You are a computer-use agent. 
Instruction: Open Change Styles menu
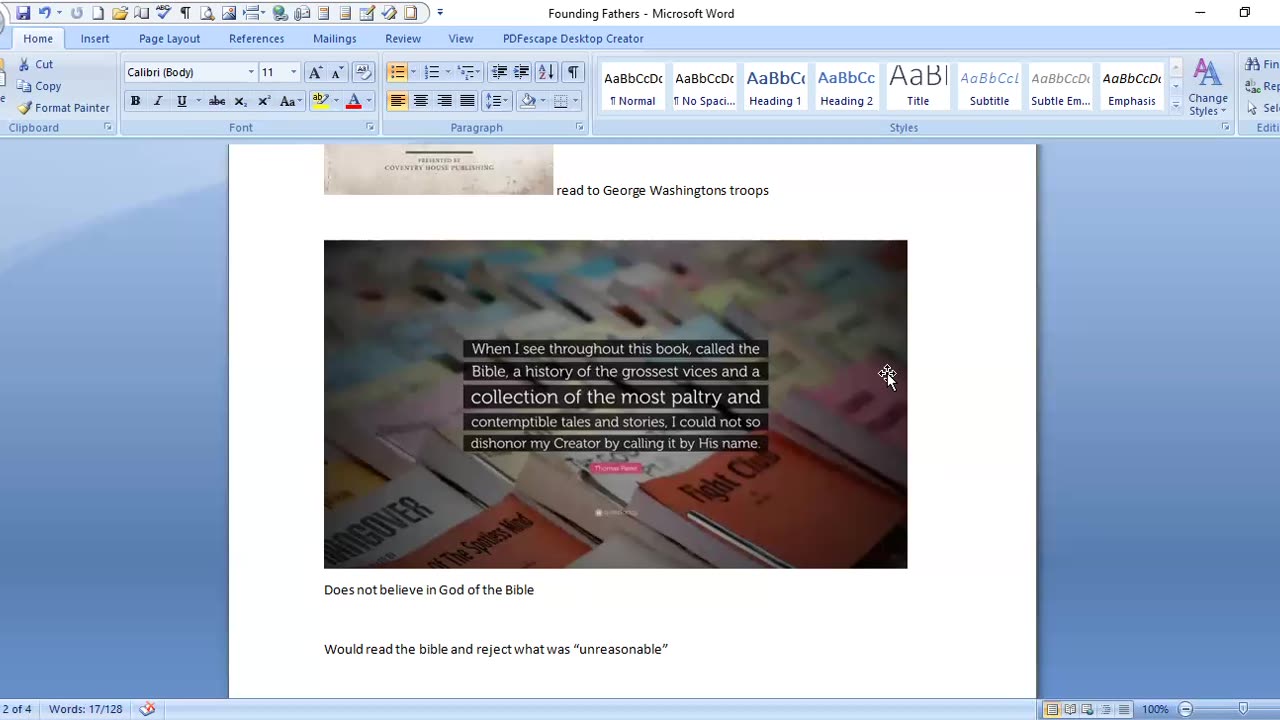[1208, 88]
